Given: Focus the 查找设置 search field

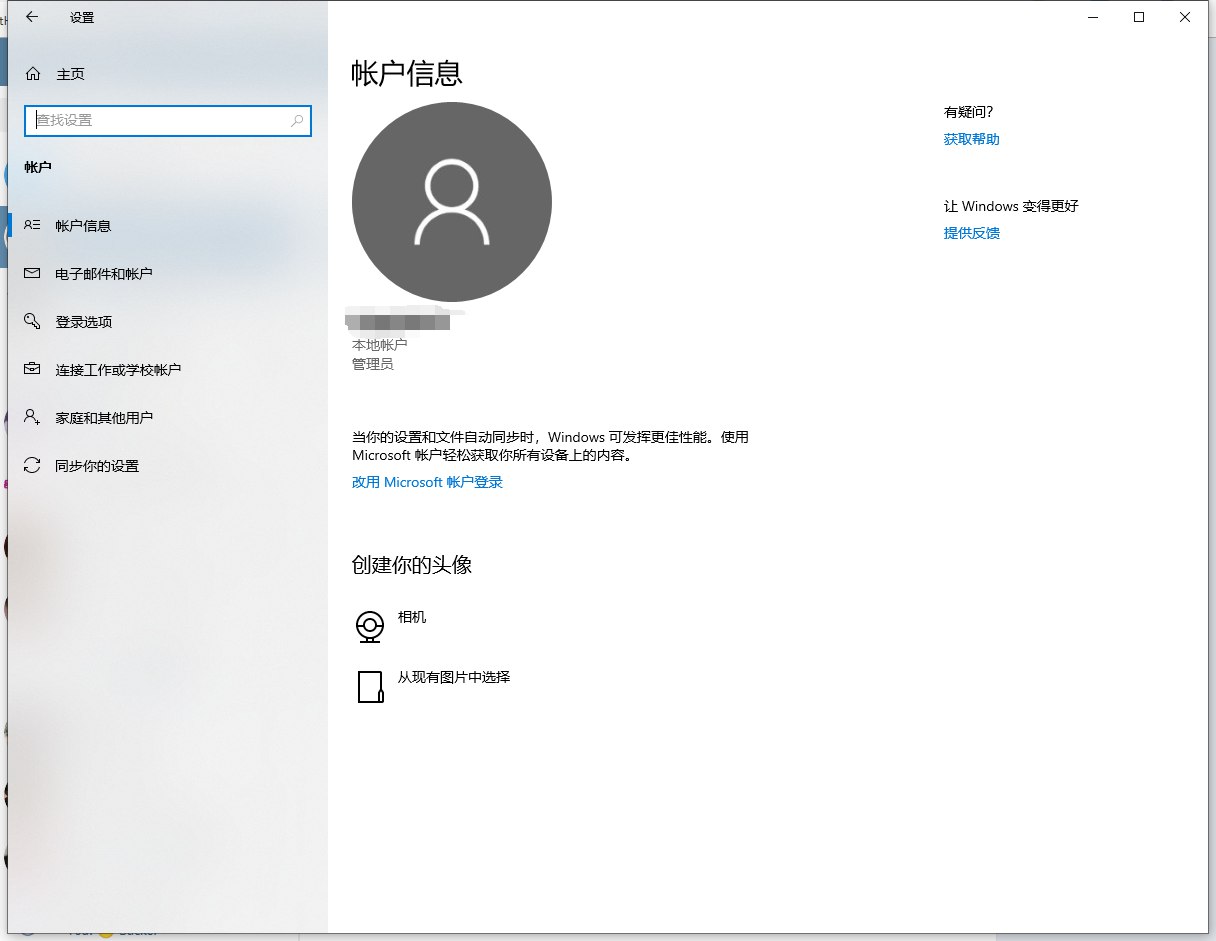Looking at the screenshot, I should [160, 120].
